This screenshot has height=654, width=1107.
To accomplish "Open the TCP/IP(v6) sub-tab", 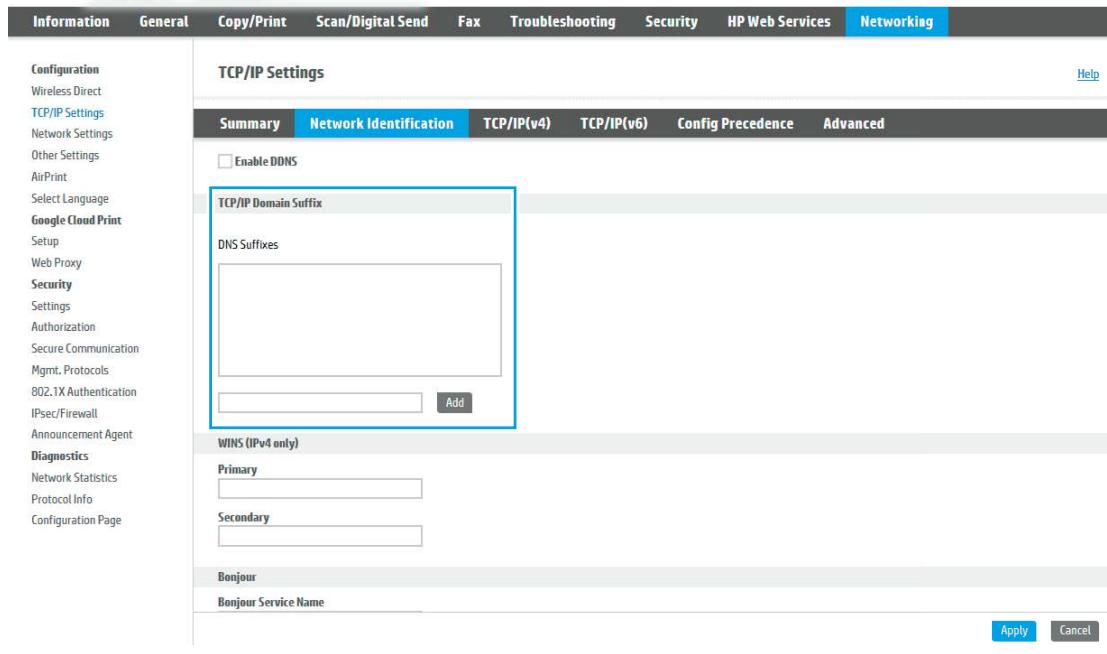I will coord(614,124).
